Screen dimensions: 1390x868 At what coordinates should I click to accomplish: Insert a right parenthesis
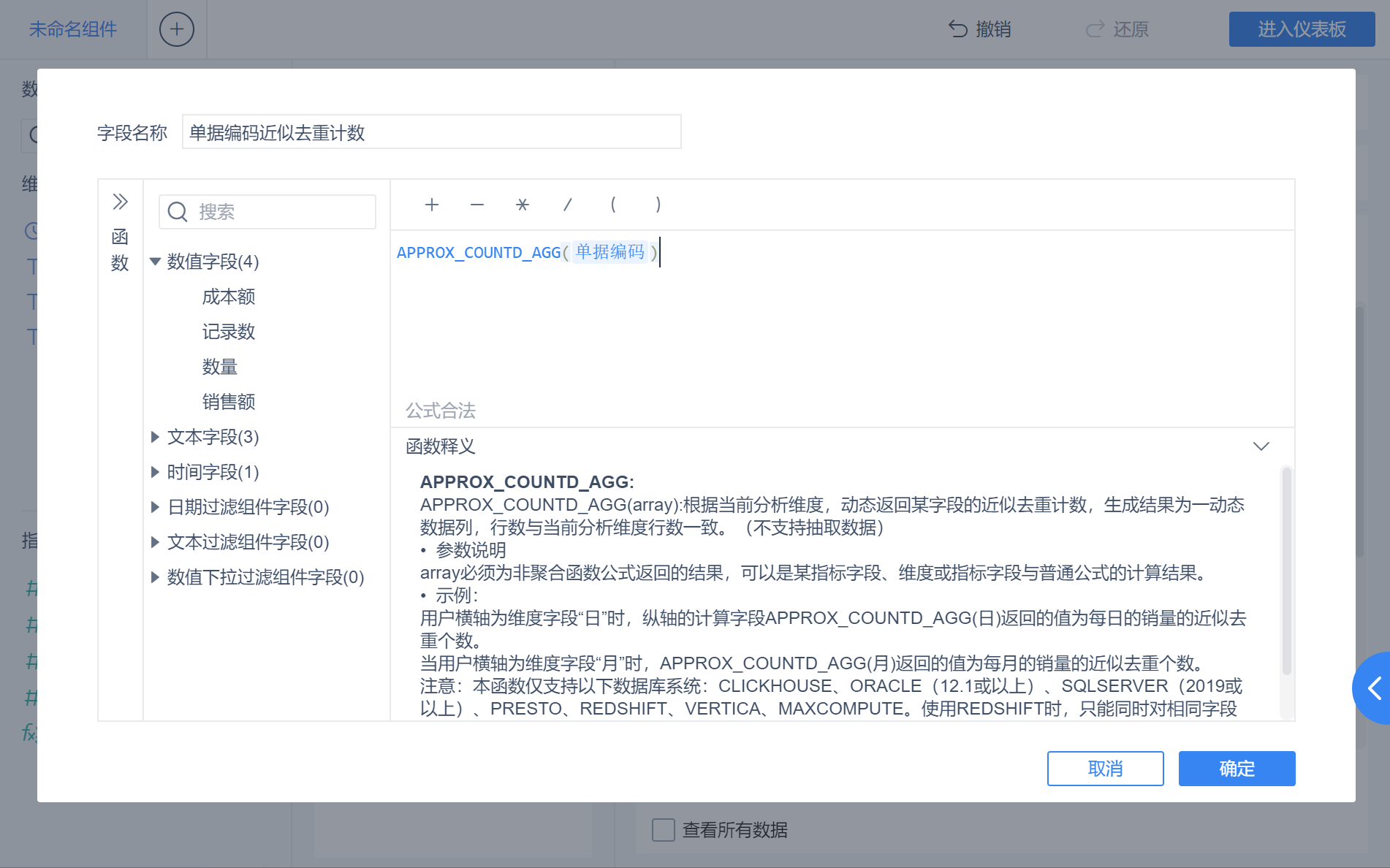[x=658, y=205]
